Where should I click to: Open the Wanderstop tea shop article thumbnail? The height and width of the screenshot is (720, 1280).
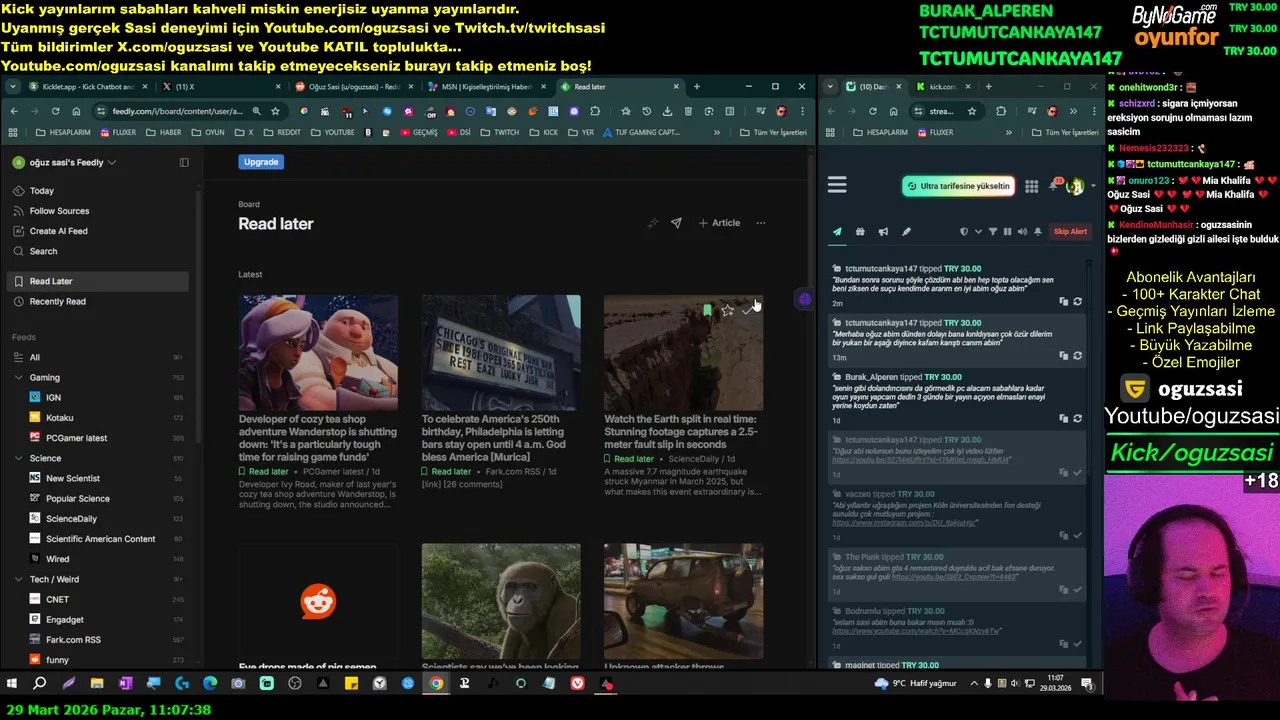tap(318, 352)
